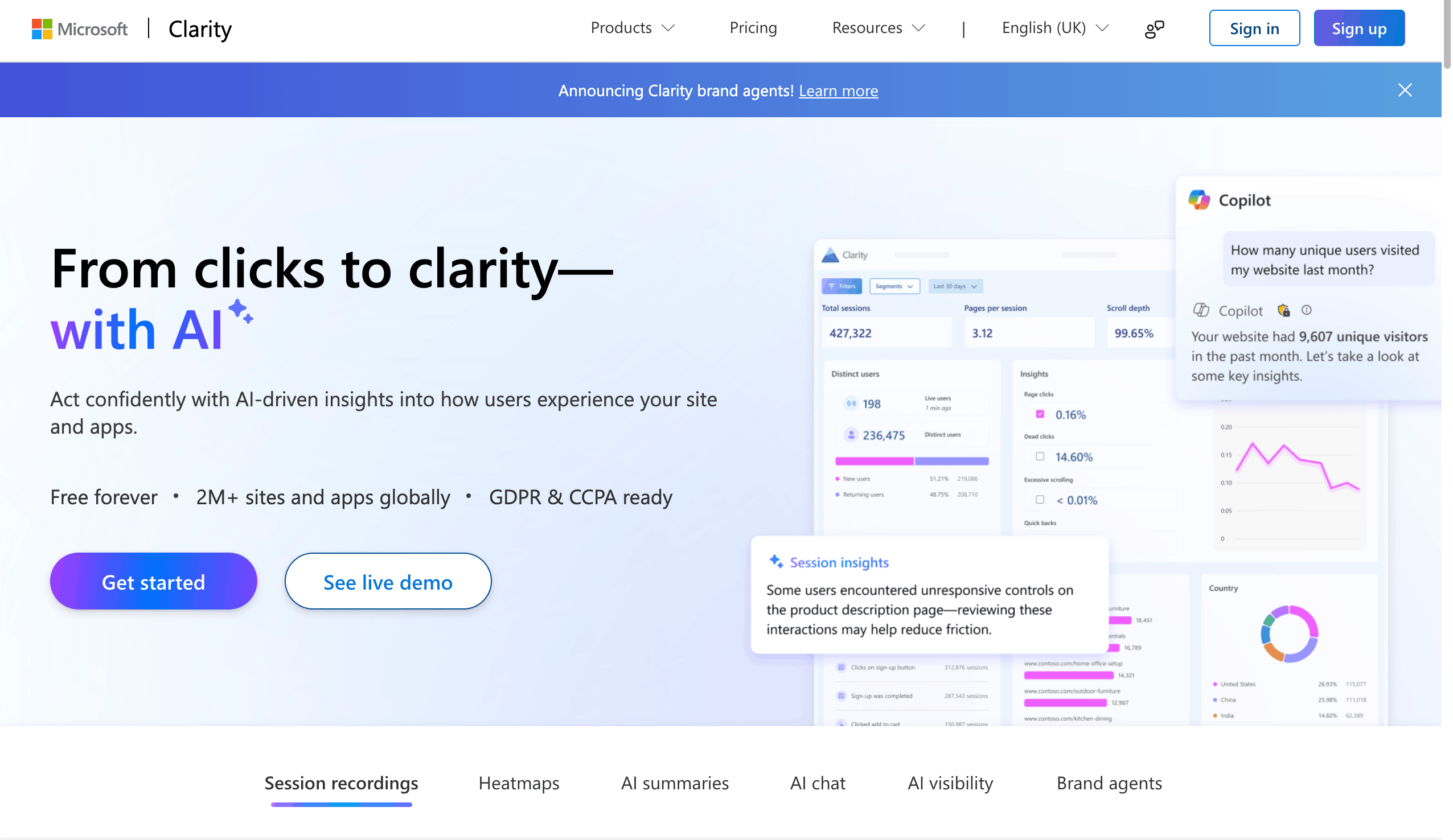The width and height of the screenshot is (1453, 840).
Task: Click the unique users question chat bubble
Action: tap(1328, 260)
